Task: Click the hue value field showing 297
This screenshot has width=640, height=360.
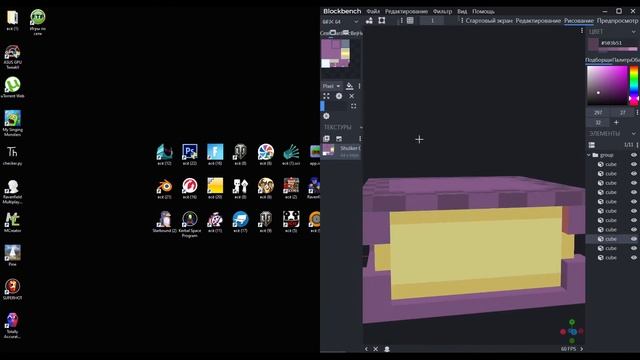Action: 598,112
